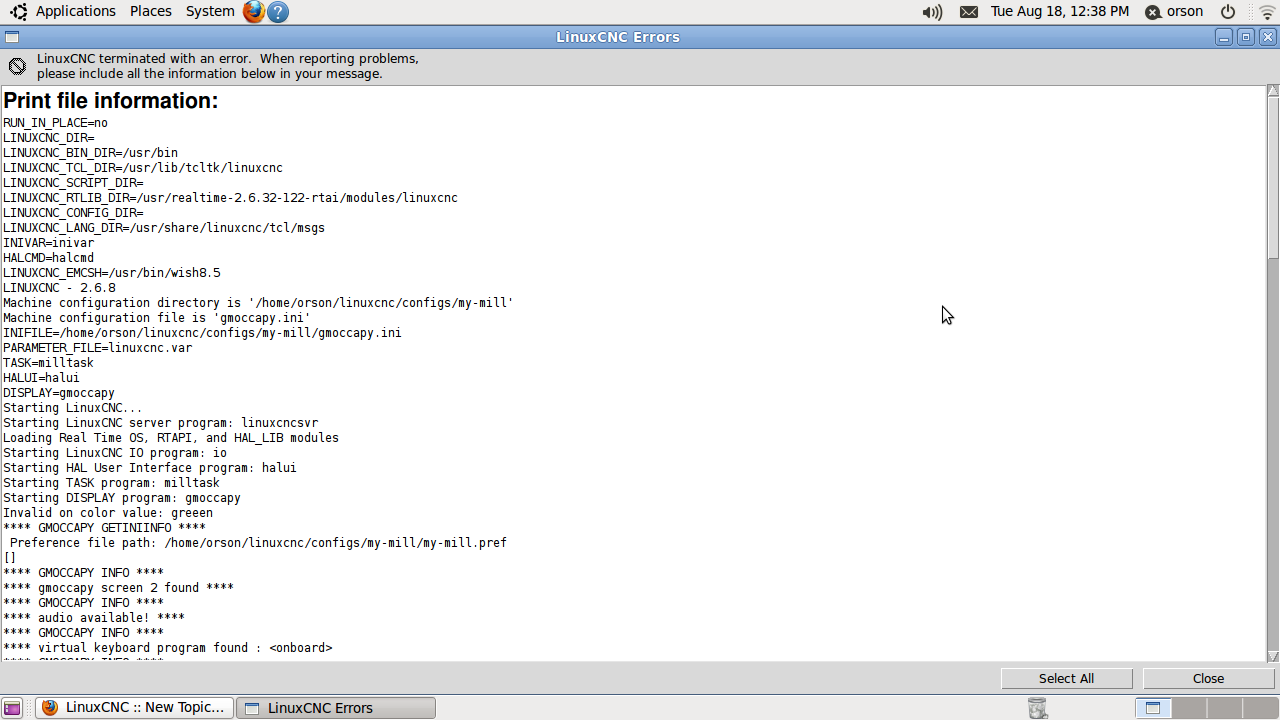Image resolution: width=1280 pixels, height=720 pixels.
Task: Open the Help icon in top panel
Action: [279, 12]
